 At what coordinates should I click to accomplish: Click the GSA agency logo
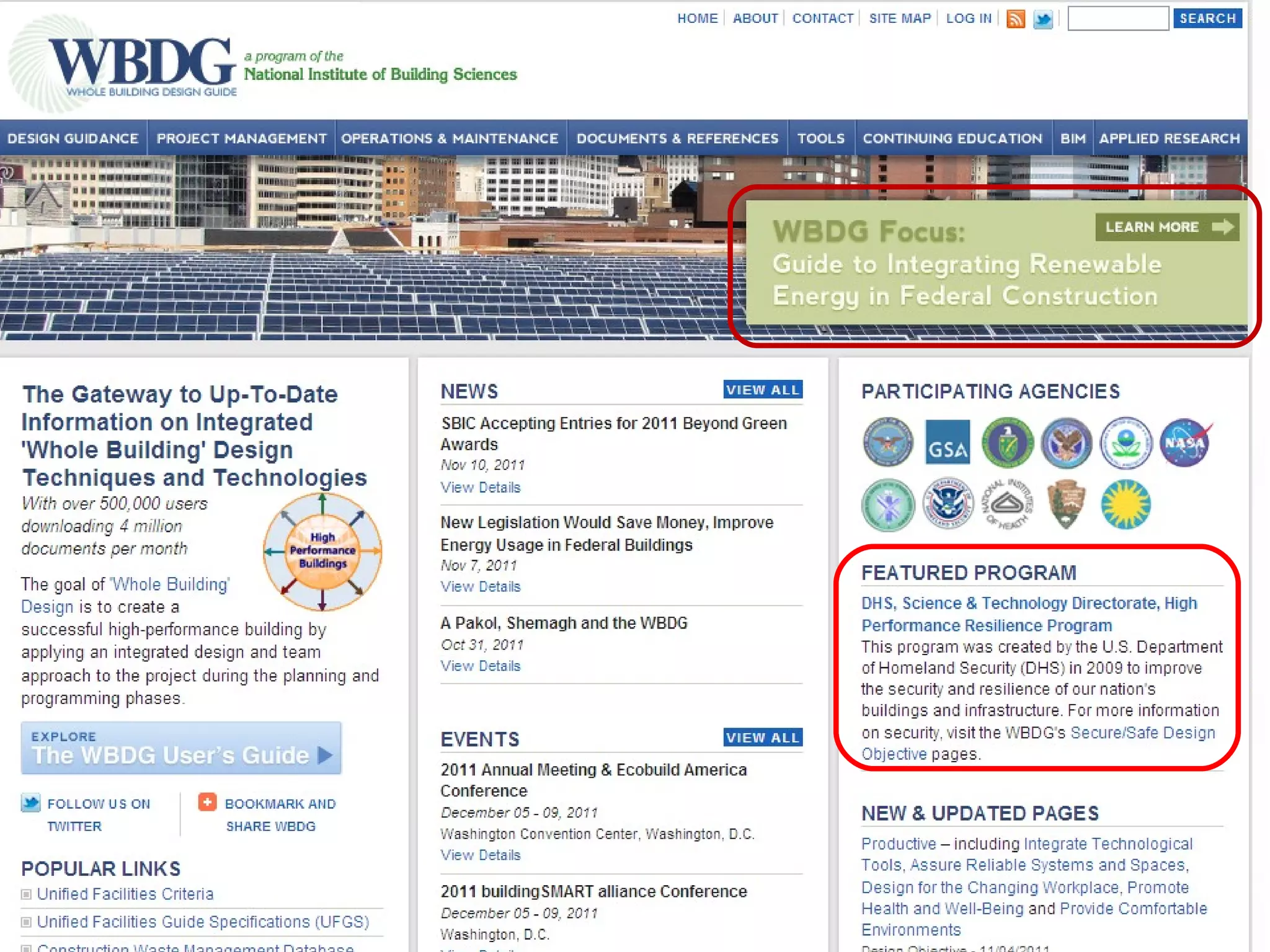(x=947, y=443)
